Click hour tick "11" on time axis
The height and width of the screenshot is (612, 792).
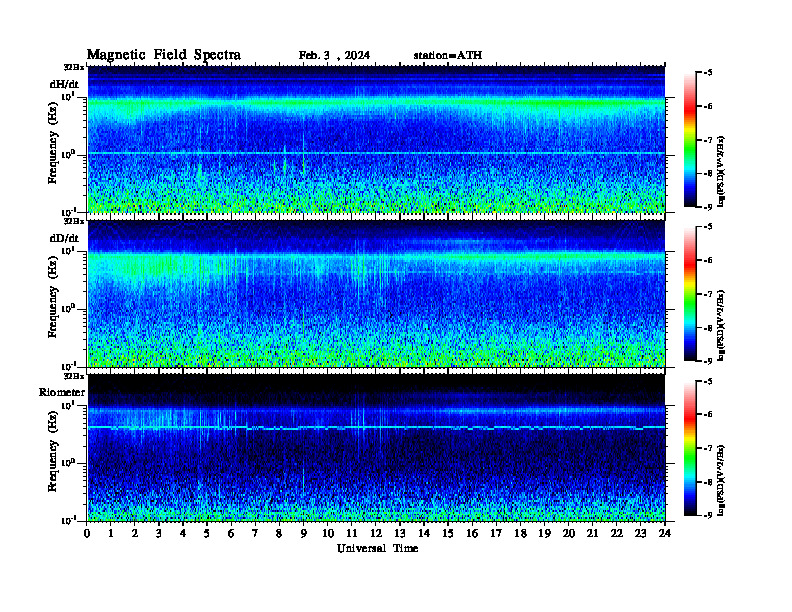352,534
